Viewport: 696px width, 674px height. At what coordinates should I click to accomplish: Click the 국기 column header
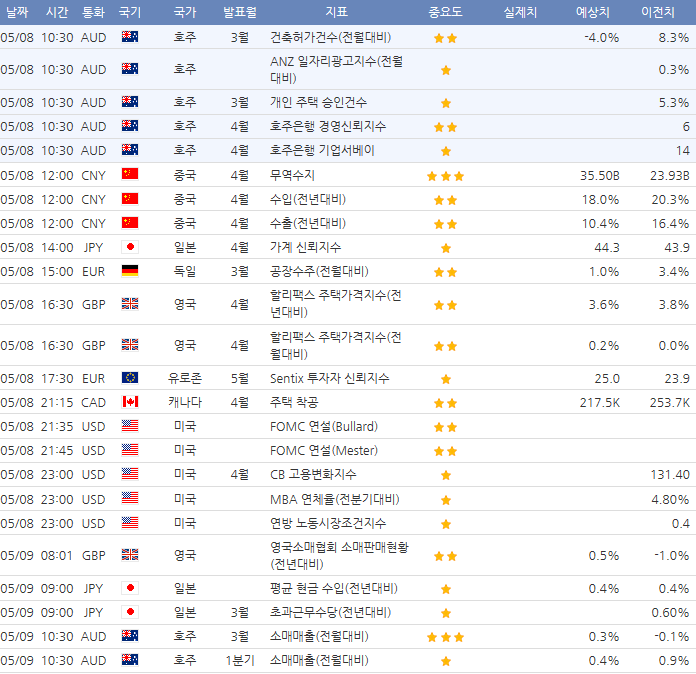pos(130,12)
